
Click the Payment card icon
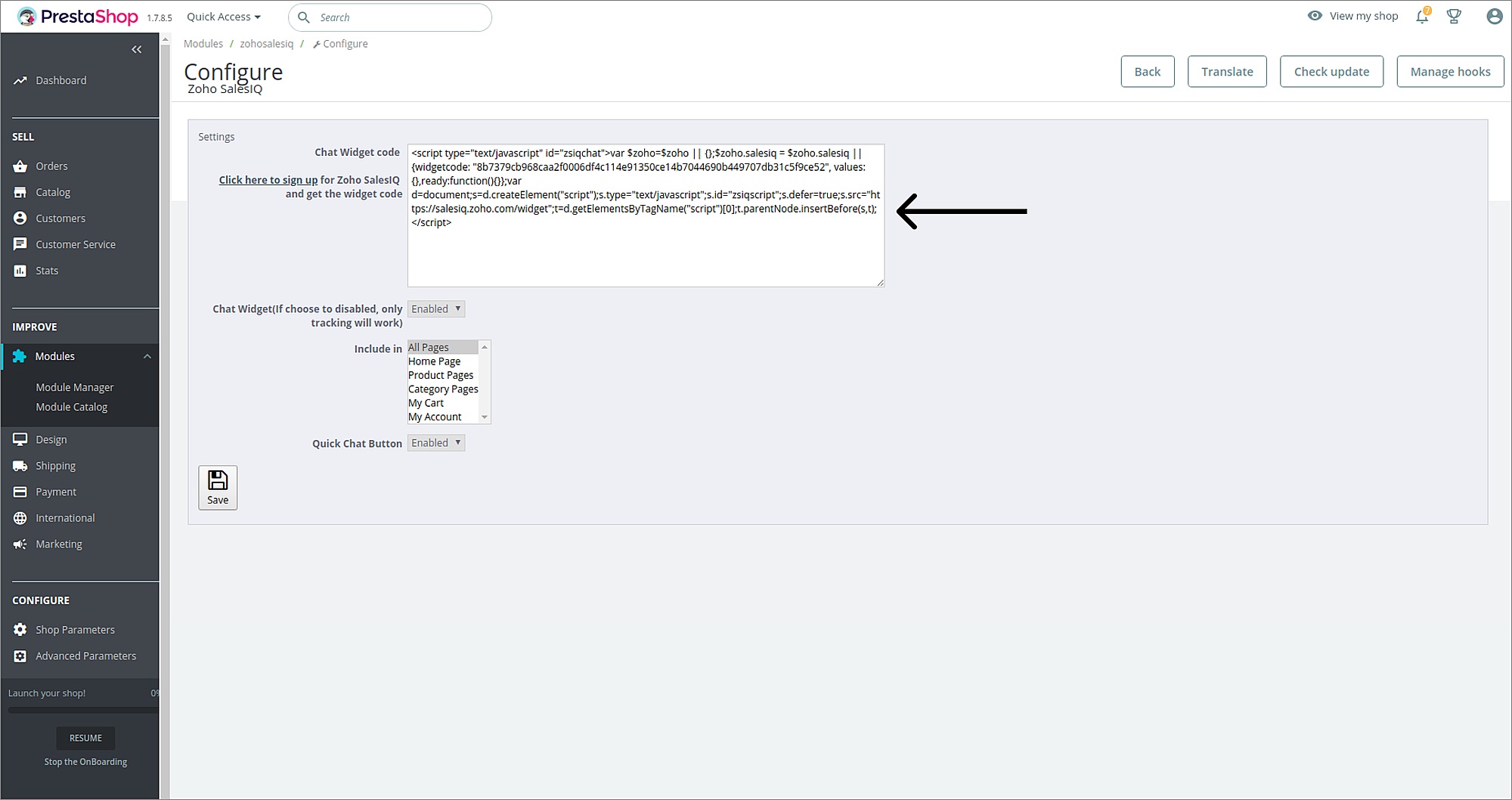[x=20, y=491]
